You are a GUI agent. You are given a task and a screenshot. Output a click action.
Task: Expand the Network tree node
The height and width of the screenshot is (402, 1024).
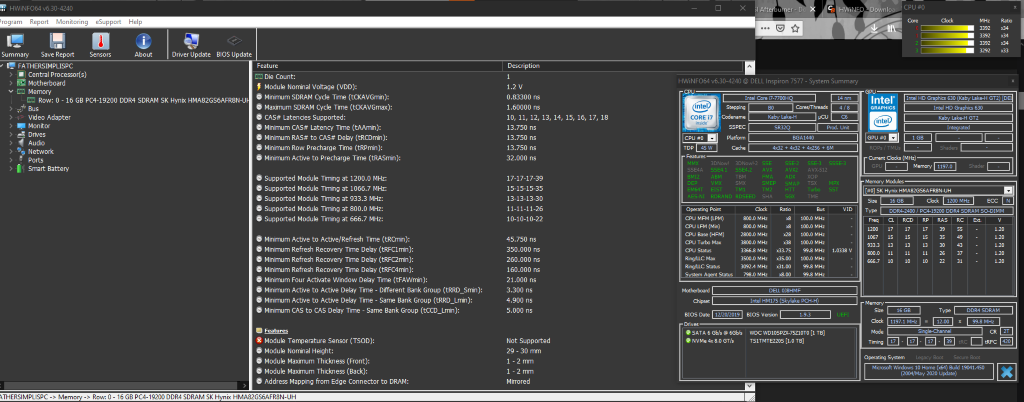pos(11,151)
